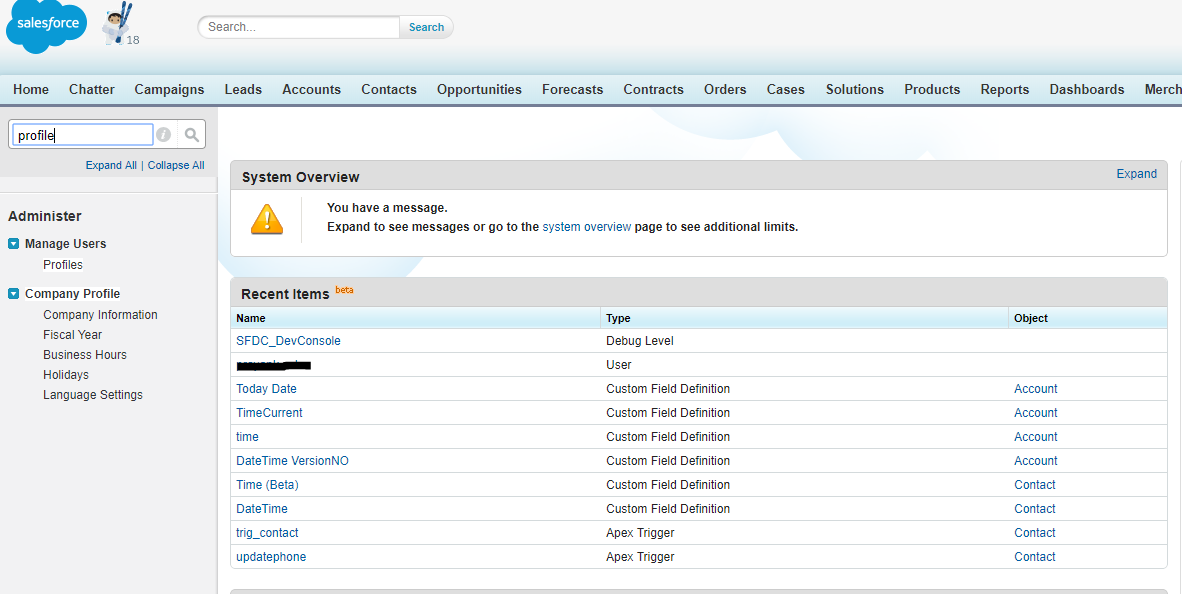The height and width of the screenshot is (594, 1182).
Task: Open the SFDC_DevConsole recent item
Action: point(288,340)
